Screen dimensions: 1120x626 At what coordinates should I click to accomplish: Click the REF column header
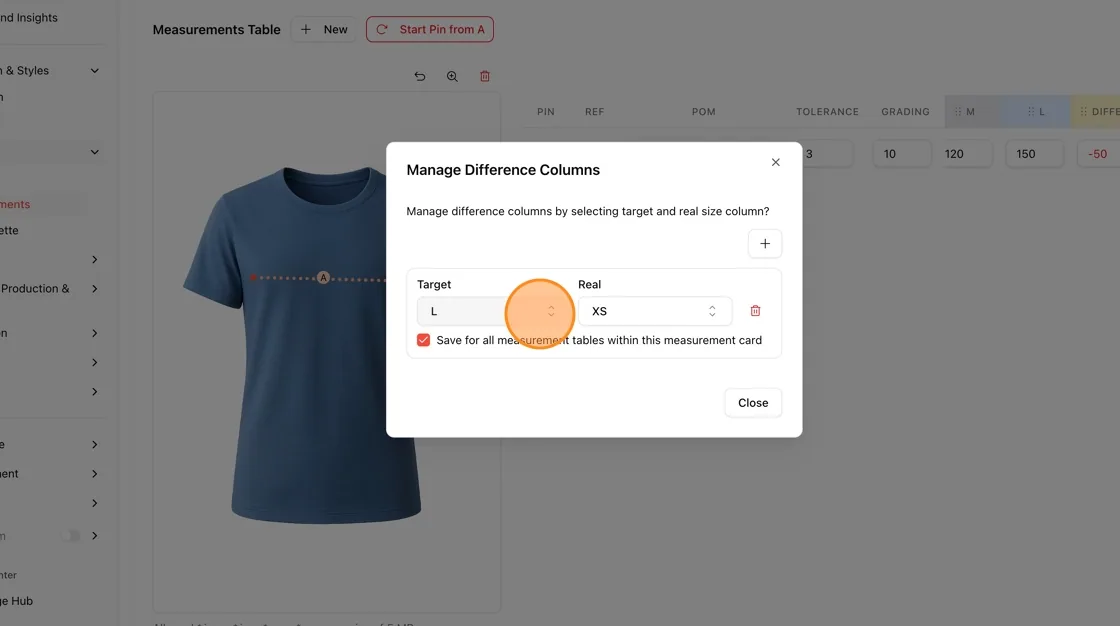pos(594,111)
